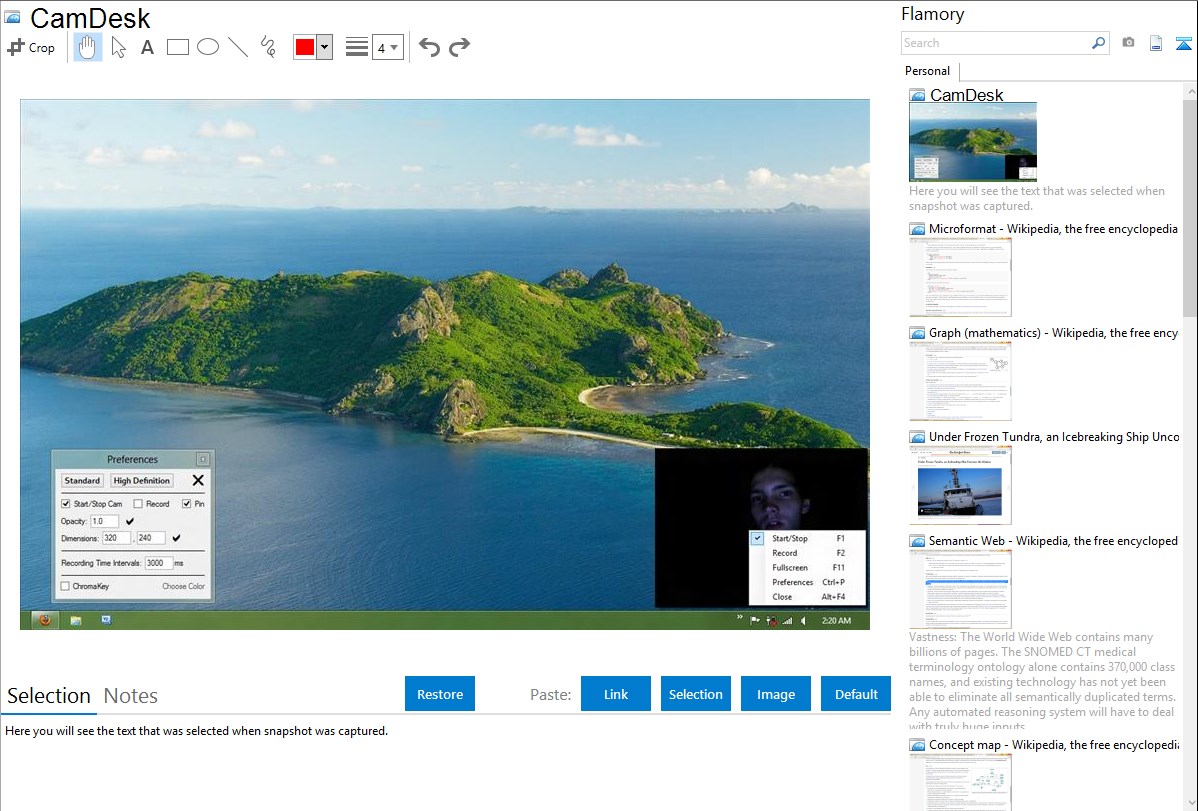Click the Recording Time Intervals field showing 3000
This screenshot has width=1198, height=811.
[x=157, y=563]
